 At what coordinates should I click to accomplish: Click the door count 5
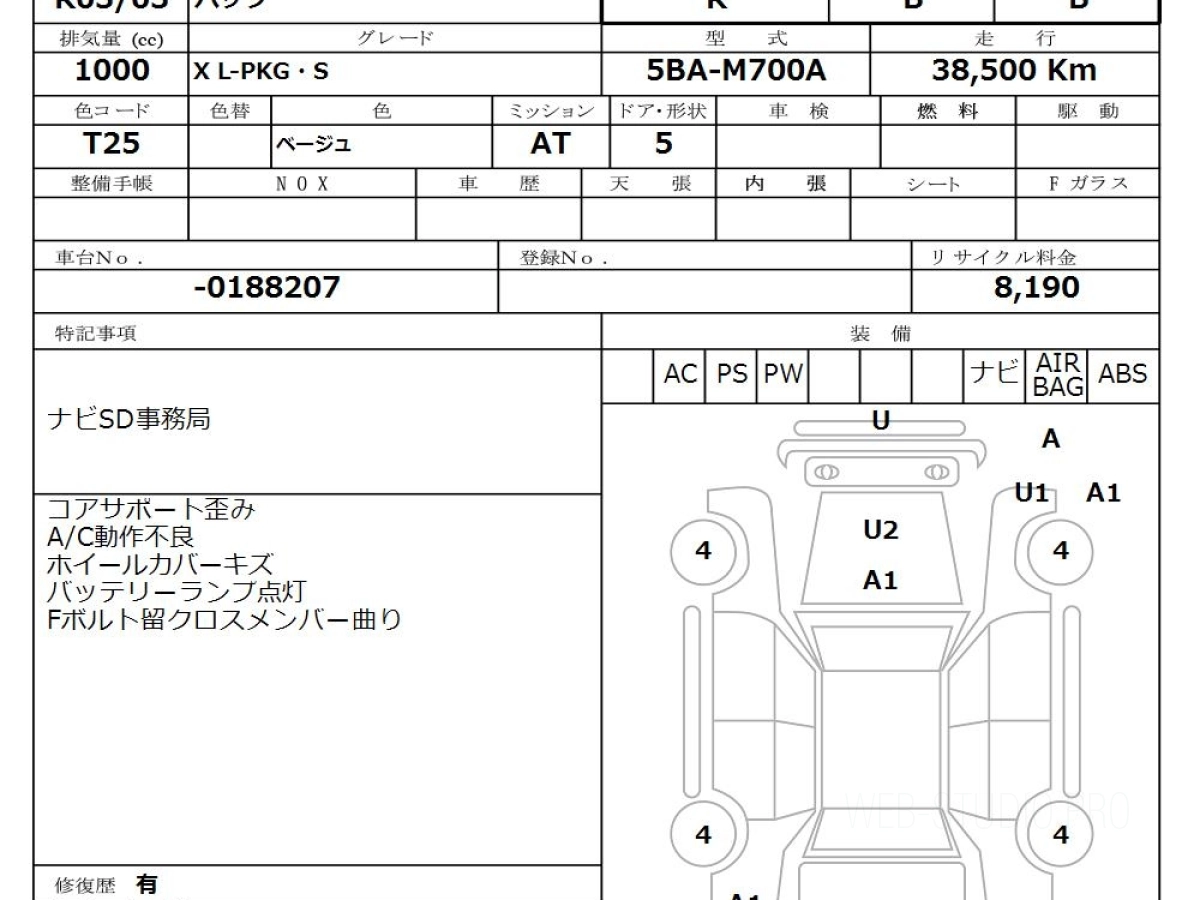pyautogui.click(x=663, y=144)
